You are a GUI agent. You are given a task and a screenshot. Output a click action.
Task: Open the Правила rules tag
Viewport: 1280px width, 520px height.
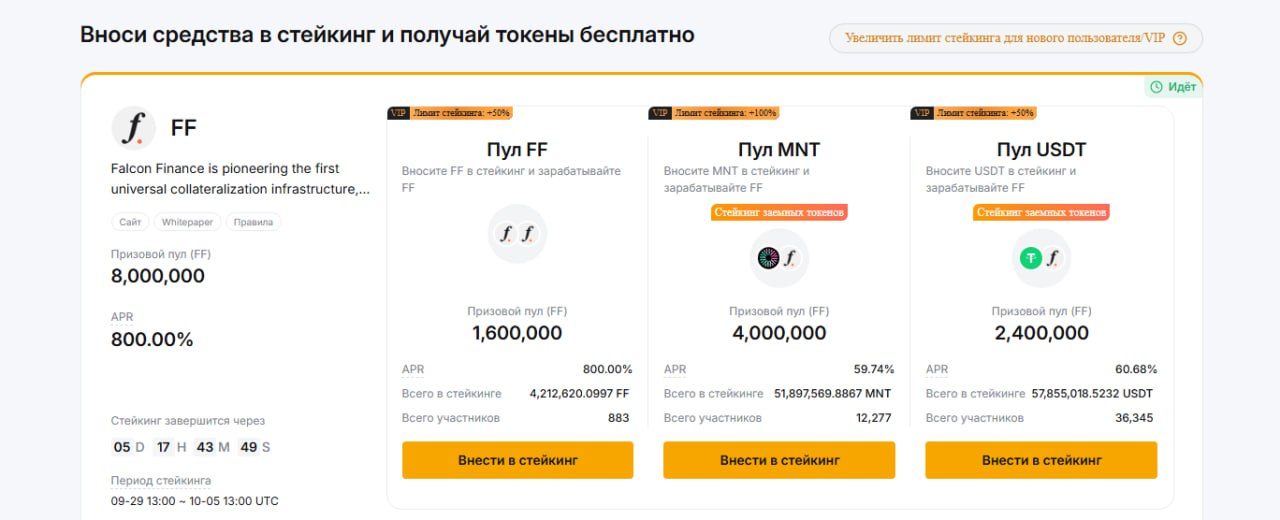253,222
